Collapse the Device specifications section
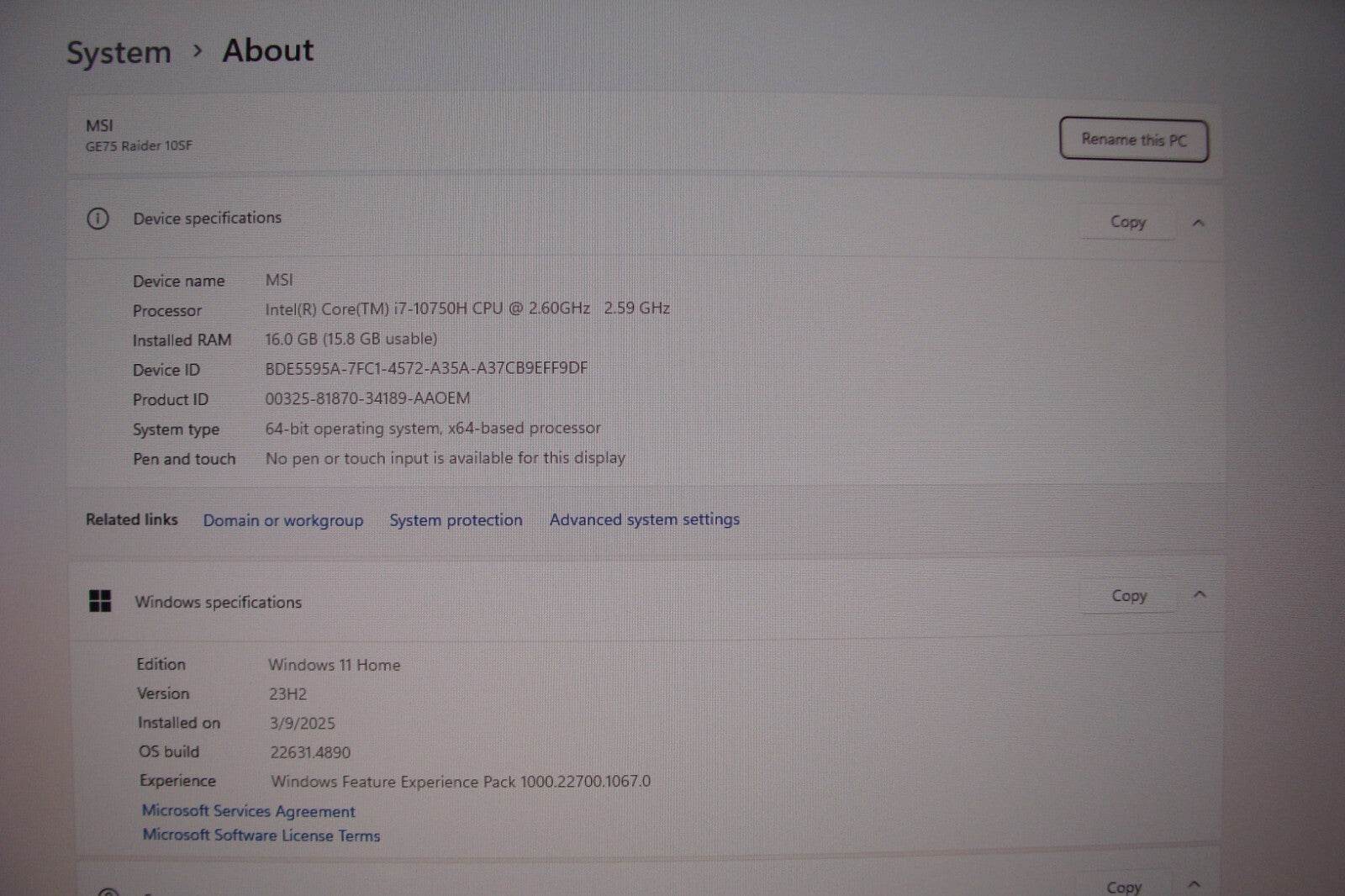 pos(1200,222)
